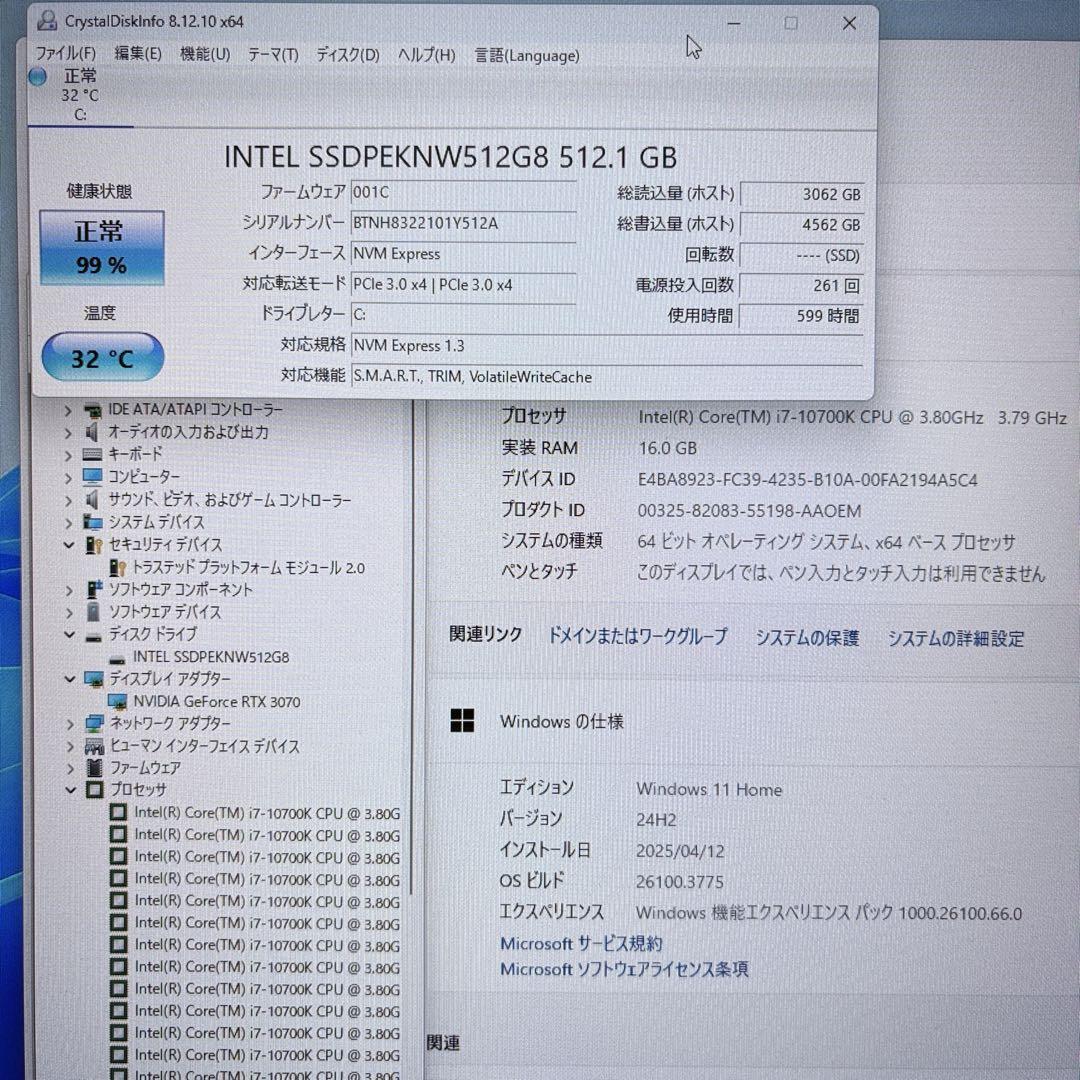The image size is (1080, 1080).
Task: Click the transfer mode field PCIe 3.0 x4
Action: point(463,284)
